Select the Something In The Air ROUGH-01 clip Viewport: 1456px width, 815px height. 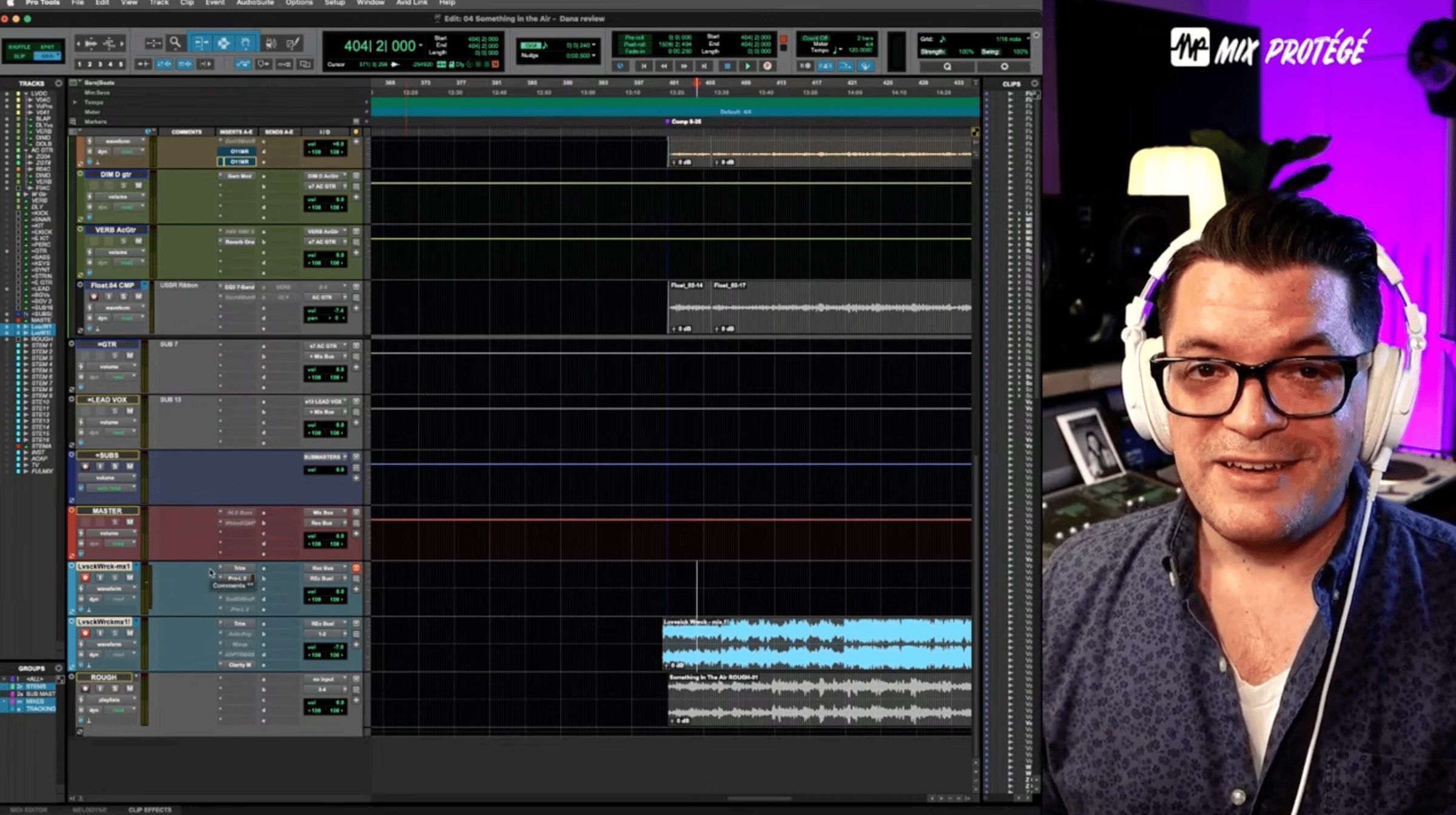click(x=820, y=699)
